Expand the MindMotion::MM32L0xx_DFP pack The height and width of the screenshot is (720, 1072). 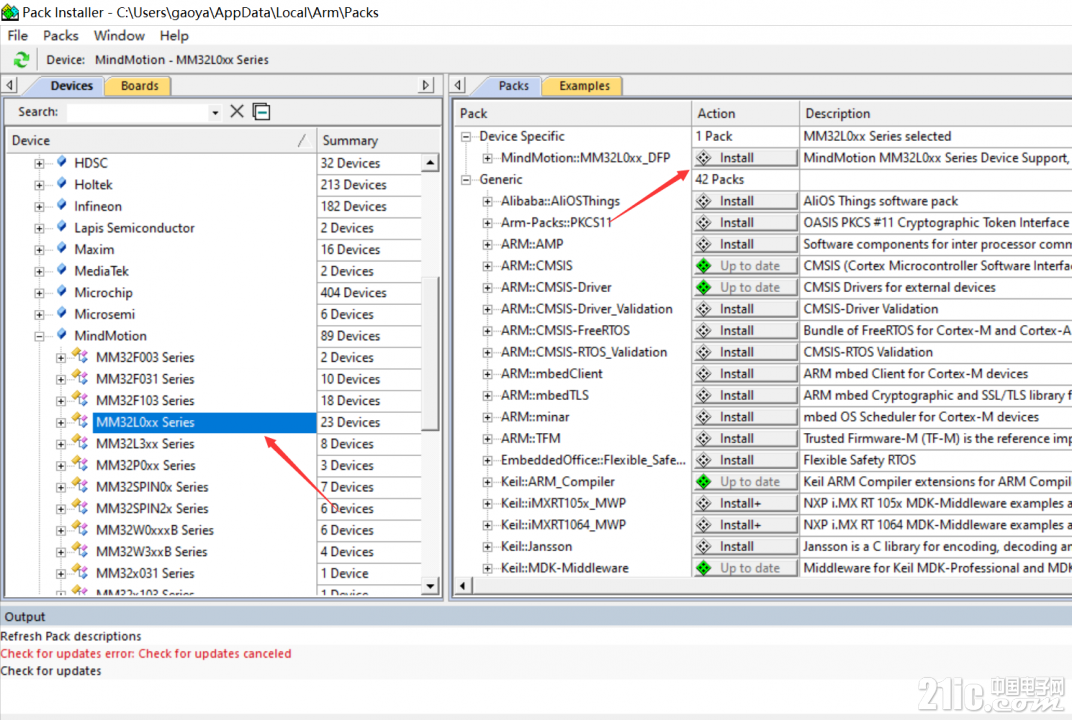[x=487, y=158]
